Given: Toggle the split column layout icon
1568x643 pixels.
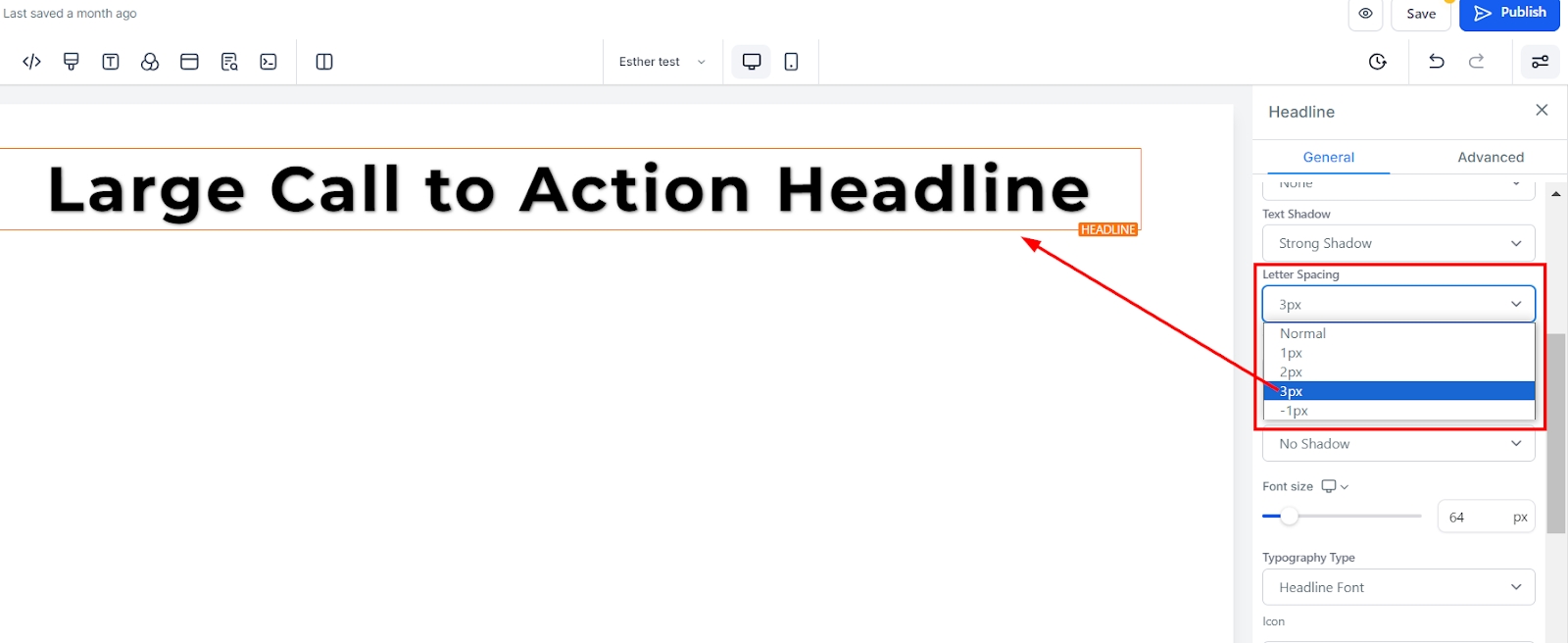Looking at the screenshot, I should pyautogui.click(x=324, y=62).
